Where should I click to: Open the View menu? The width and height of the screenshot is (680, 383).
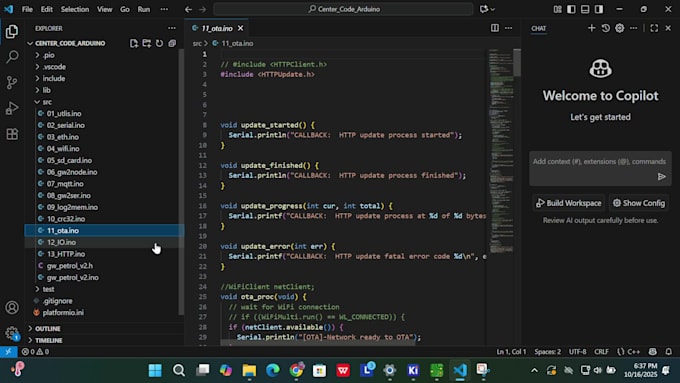(x=105, y=9)
